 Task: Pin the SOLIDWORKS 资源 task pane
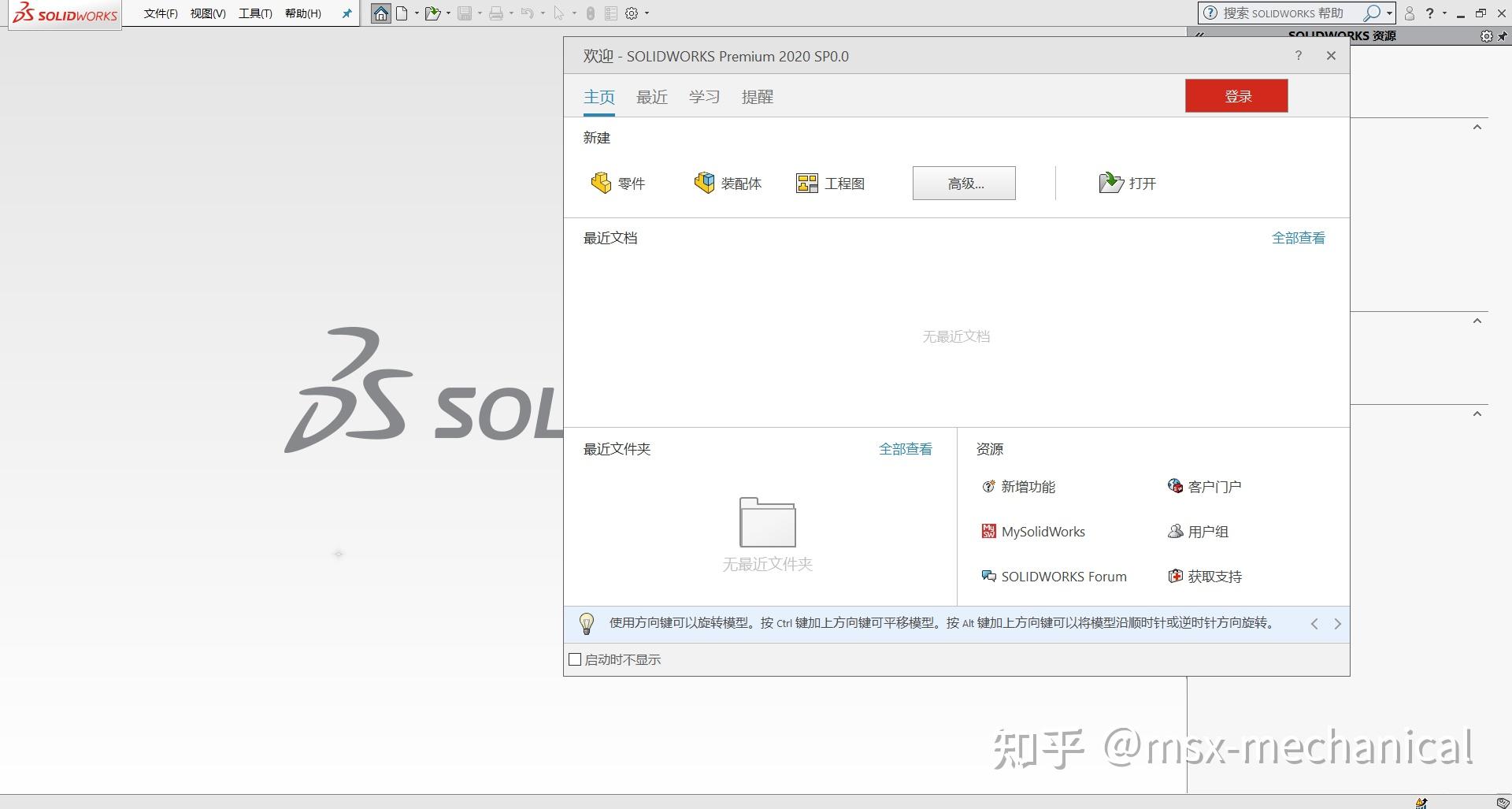[1502, 36]
